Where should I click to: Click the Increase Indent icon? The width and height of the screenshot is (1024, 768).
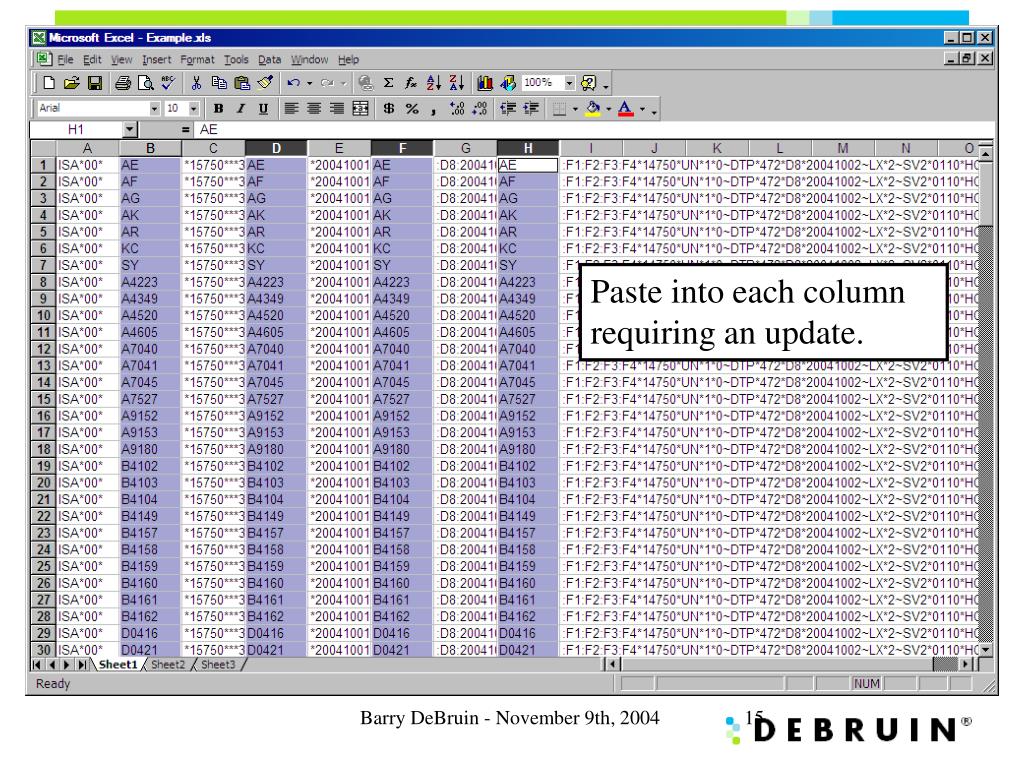point(530,108)
